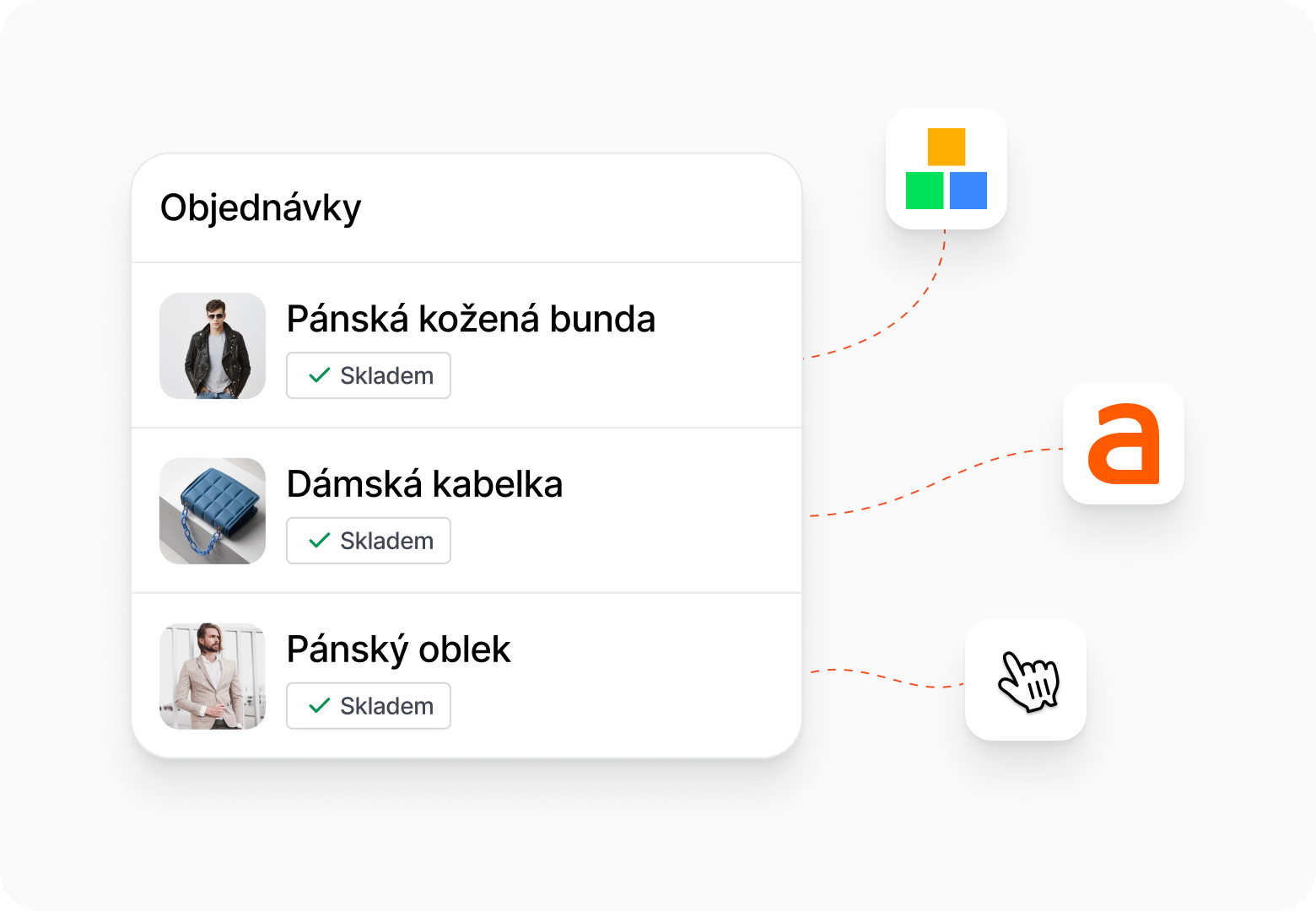This screenshot has width=1316, height=911.
Task: Open the Dámská kabelka order title
Action: point(424,484)
